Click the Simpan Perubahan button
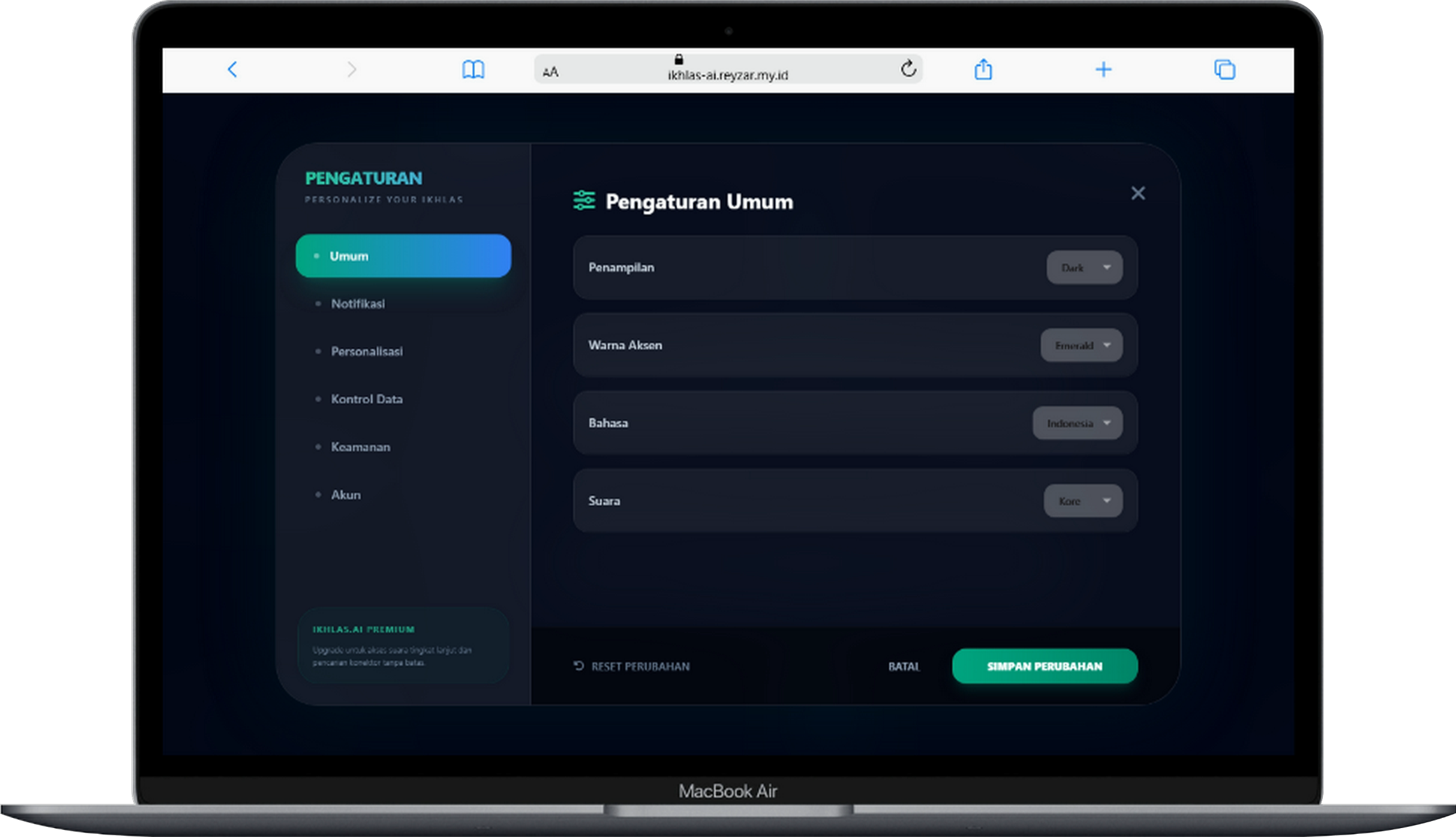 point(1045,666)
